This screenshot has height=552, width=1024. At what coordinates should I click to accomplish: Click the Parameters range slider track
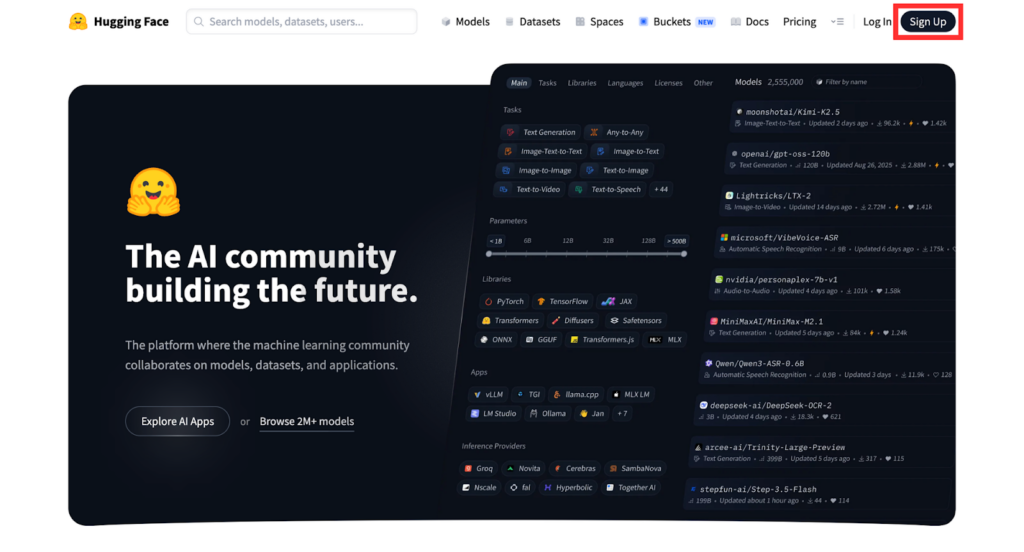(585, 254)
